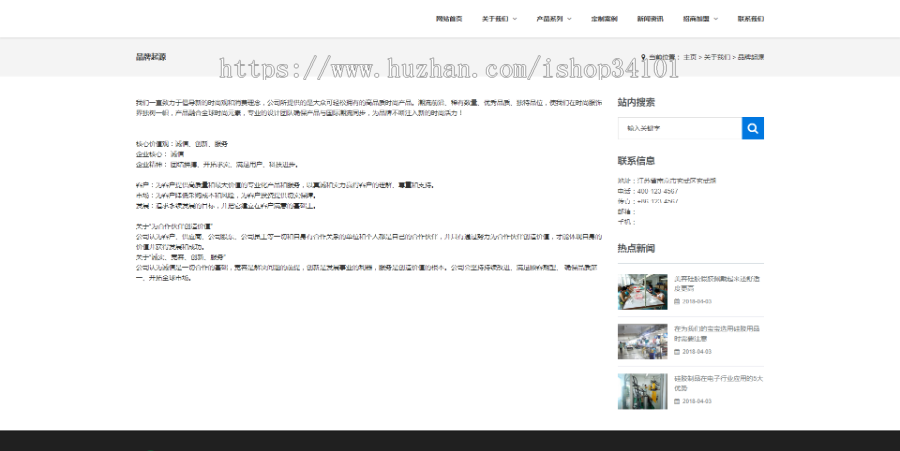Open third news thumbnail with yellow machine
The image size is (900, 451).
click(642, 391)
